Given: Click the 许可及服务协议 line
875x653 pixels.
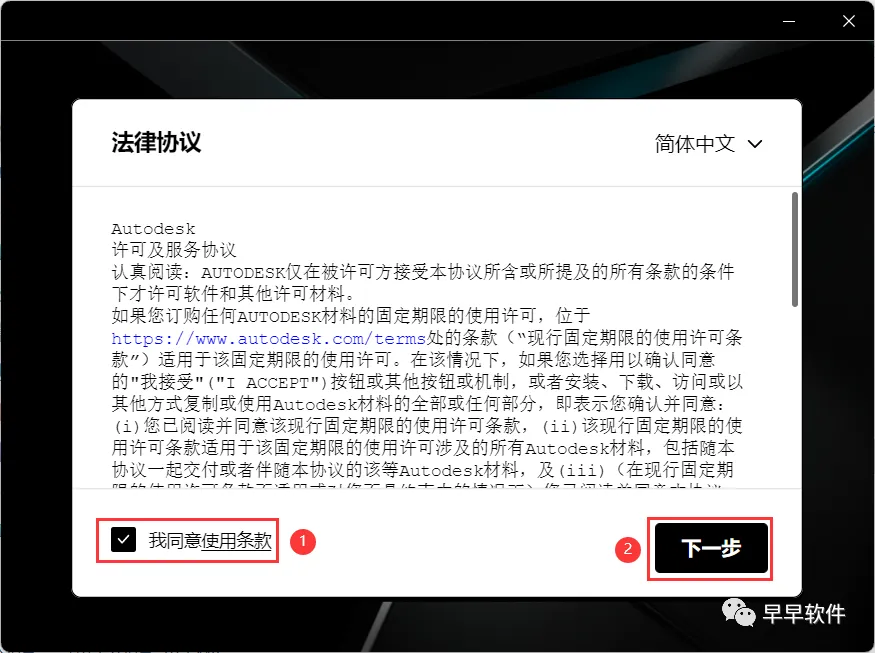Looking at the screenshot, I should [x=174, y=250].
